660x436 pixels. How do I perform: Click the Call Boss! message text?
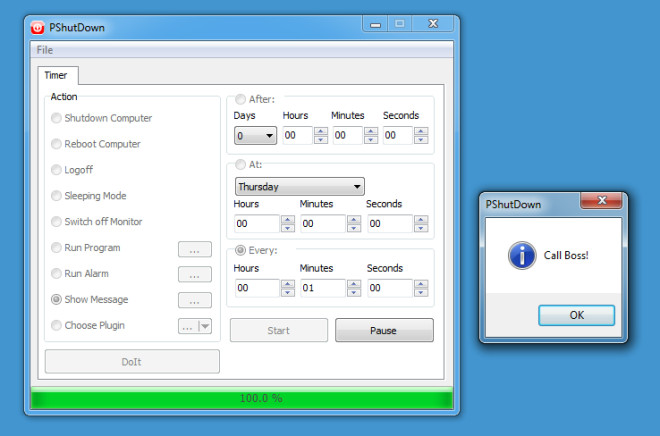coord(566,255)
